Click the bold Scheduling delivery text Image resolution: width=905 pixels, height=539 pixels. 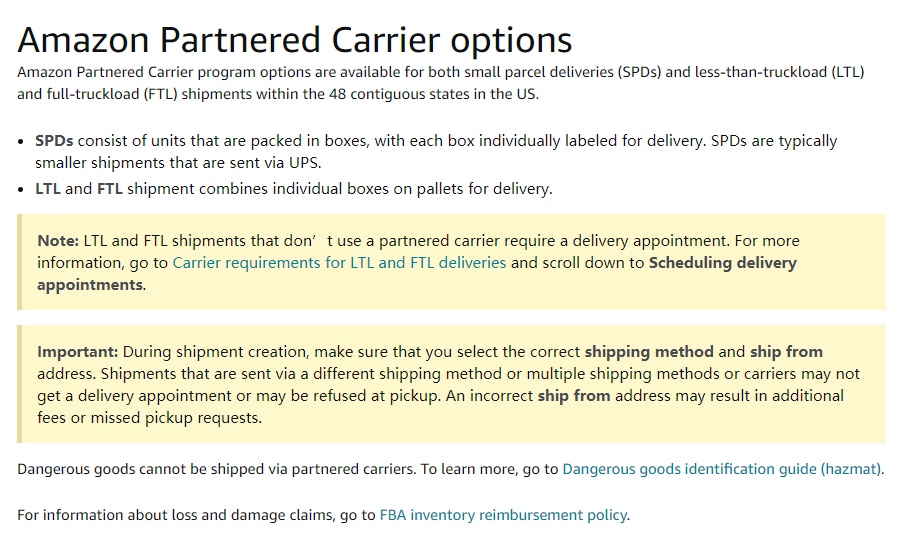(723, 263)
